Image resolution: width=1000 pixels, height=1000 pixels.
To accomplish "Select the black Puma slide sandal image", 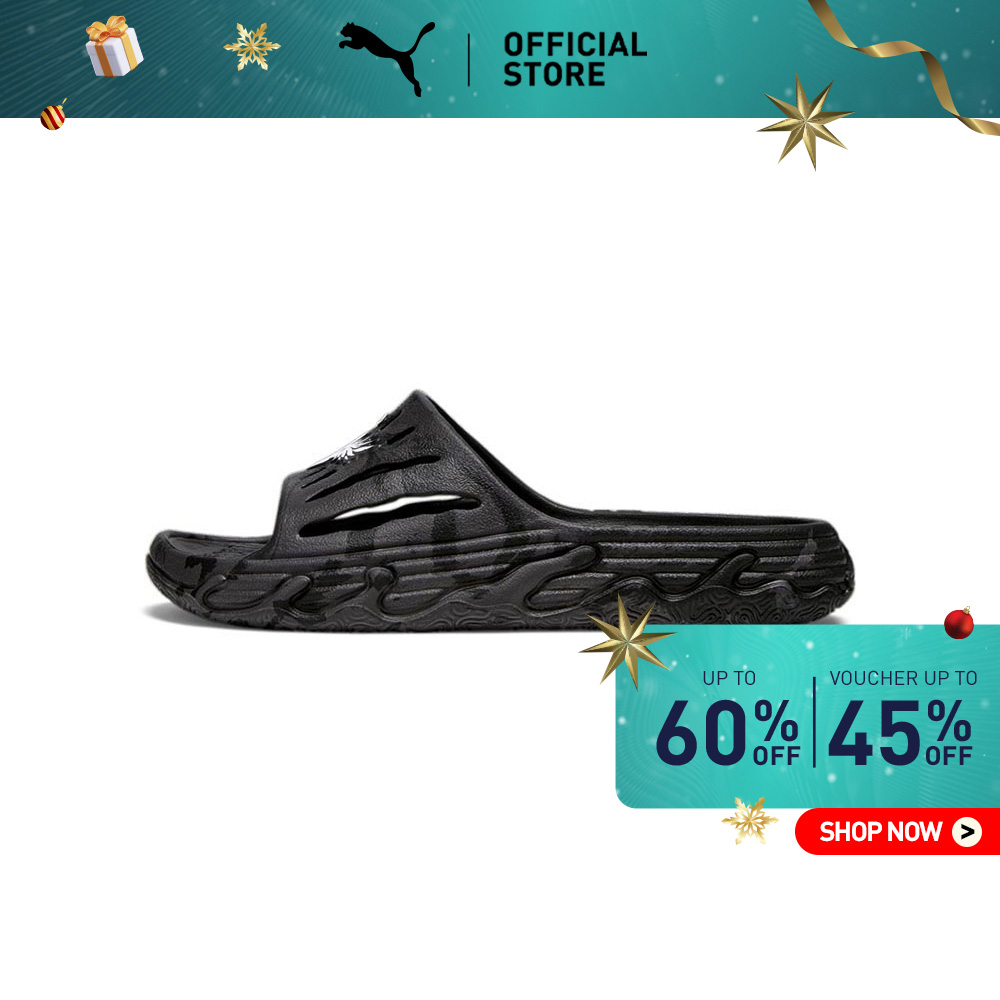I will pyautogui.click(x=501, y=511).
